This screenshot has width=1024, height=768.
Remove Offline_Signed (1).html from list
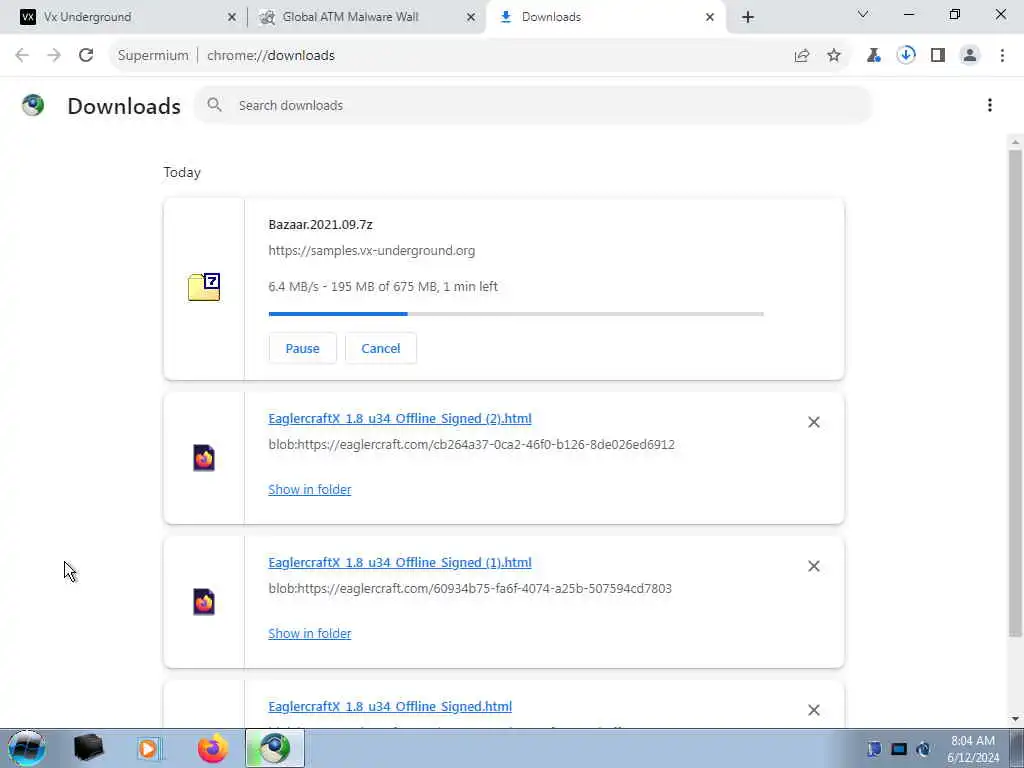pos(814,566)
